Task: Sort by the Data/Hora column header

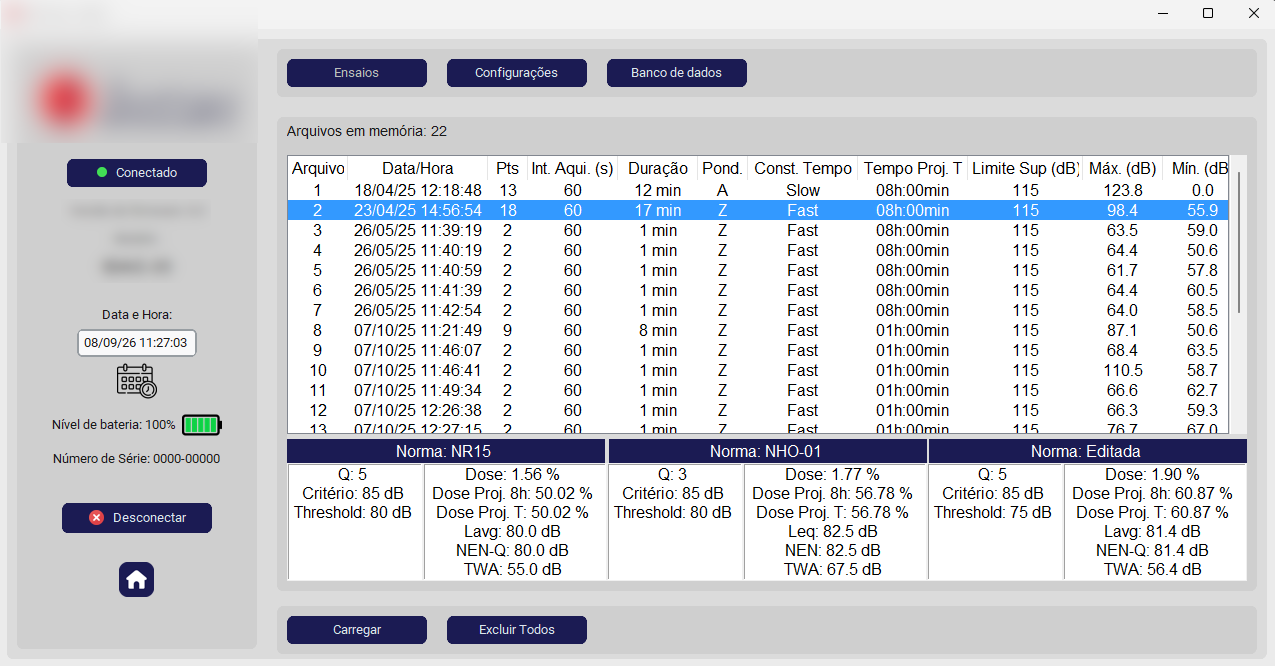Action: (418, 169)
